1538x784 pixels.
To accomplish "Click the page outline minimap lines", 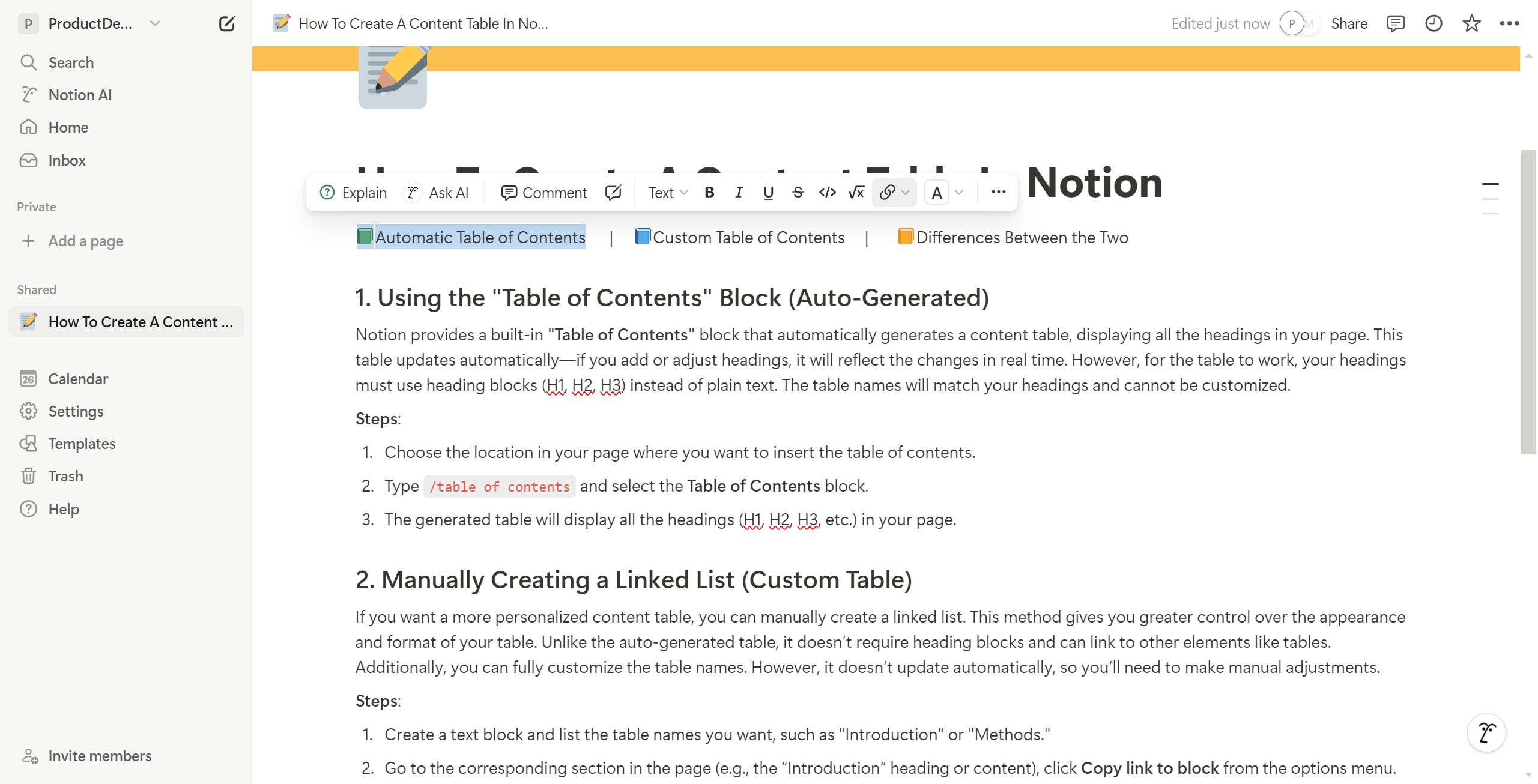I will [1491, 198].
